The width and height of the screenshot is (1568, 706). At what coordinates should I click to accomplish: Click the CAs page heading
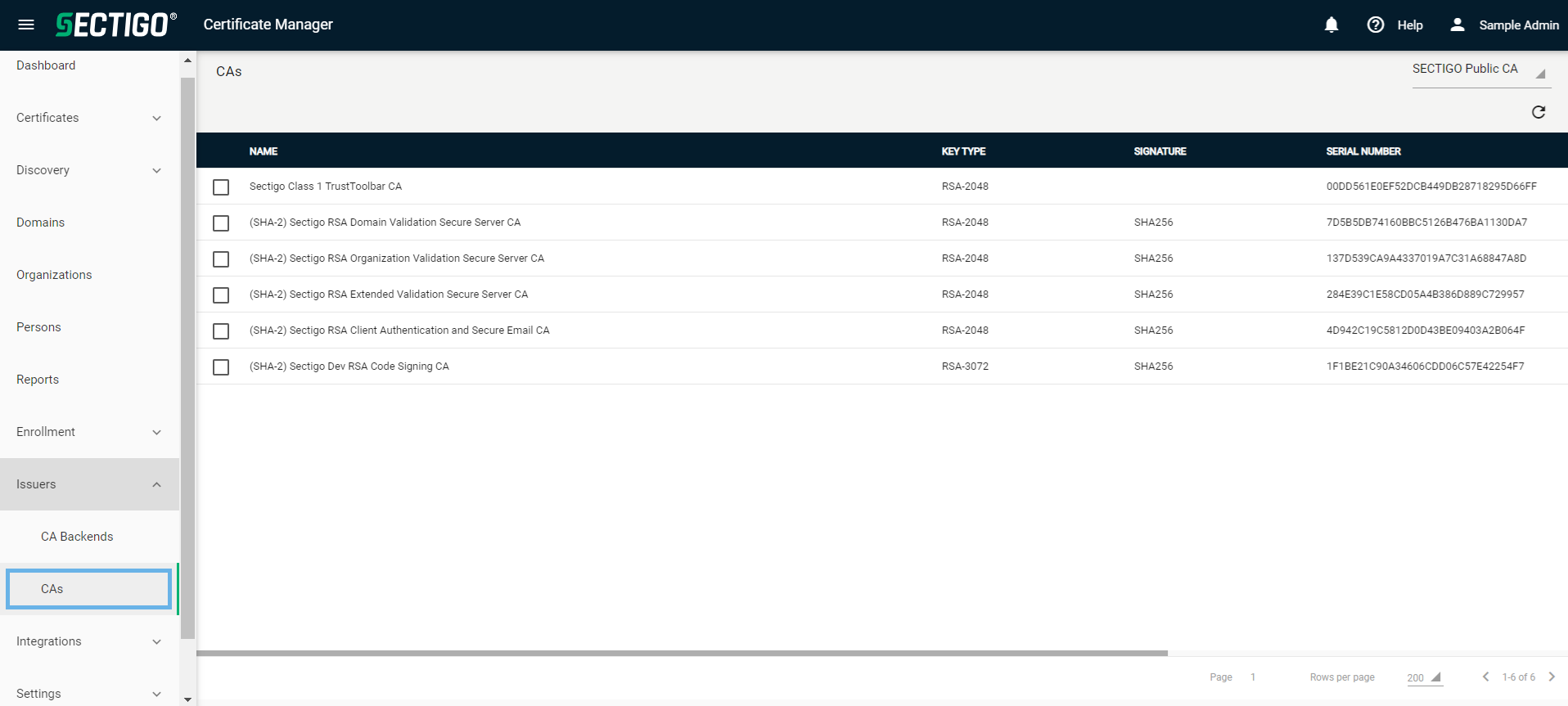(229, 72)
